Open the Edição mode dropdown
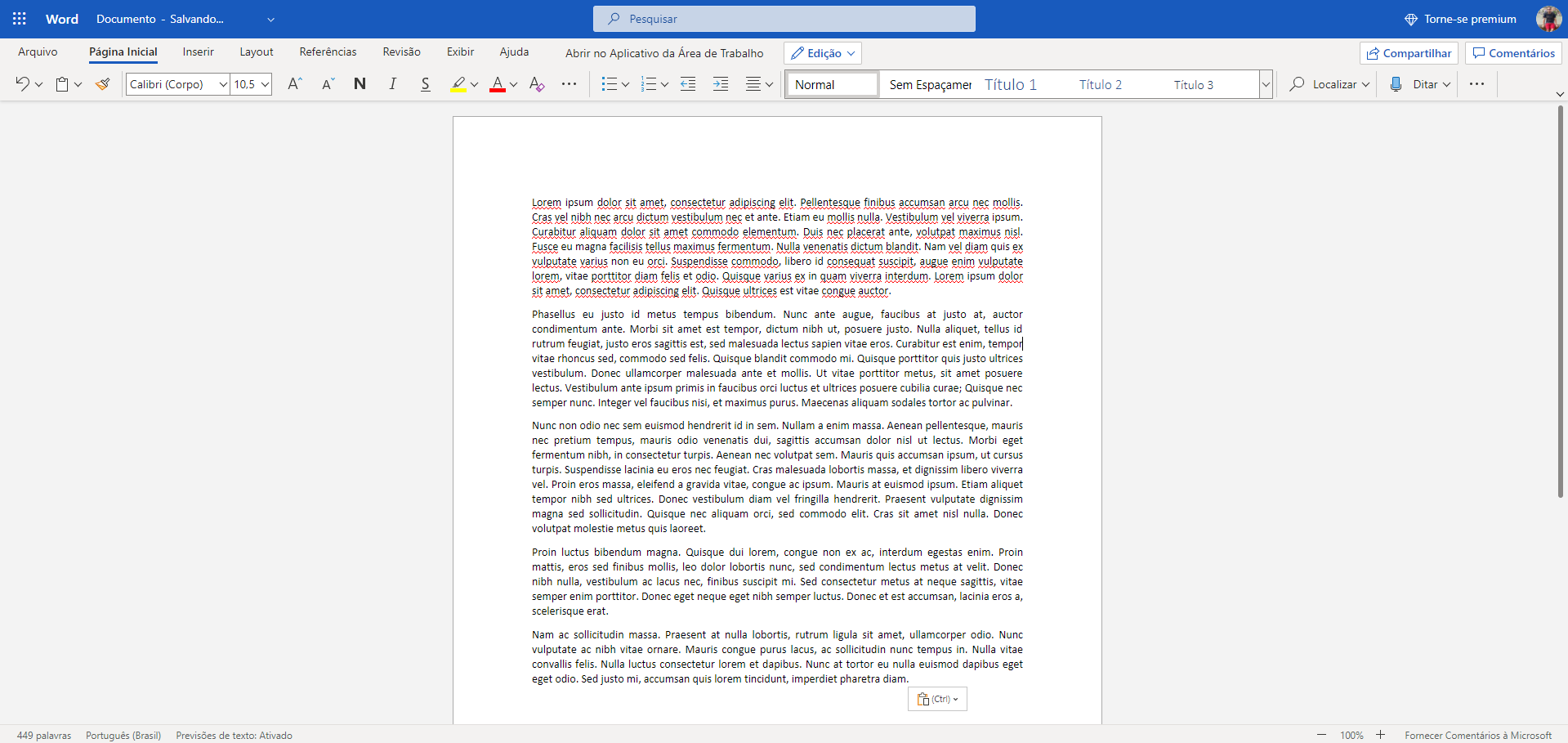1568x743 pixels. click(x=823, y=53)
